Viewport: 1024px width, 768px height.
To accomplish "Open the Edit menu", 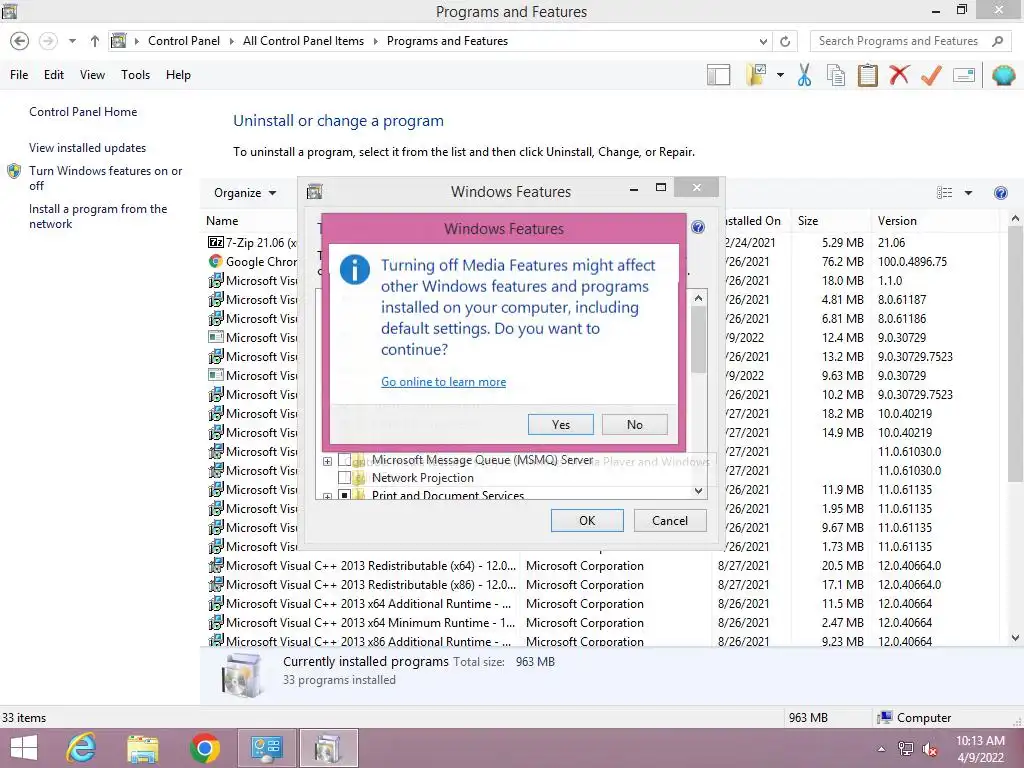I will point(54,75).
